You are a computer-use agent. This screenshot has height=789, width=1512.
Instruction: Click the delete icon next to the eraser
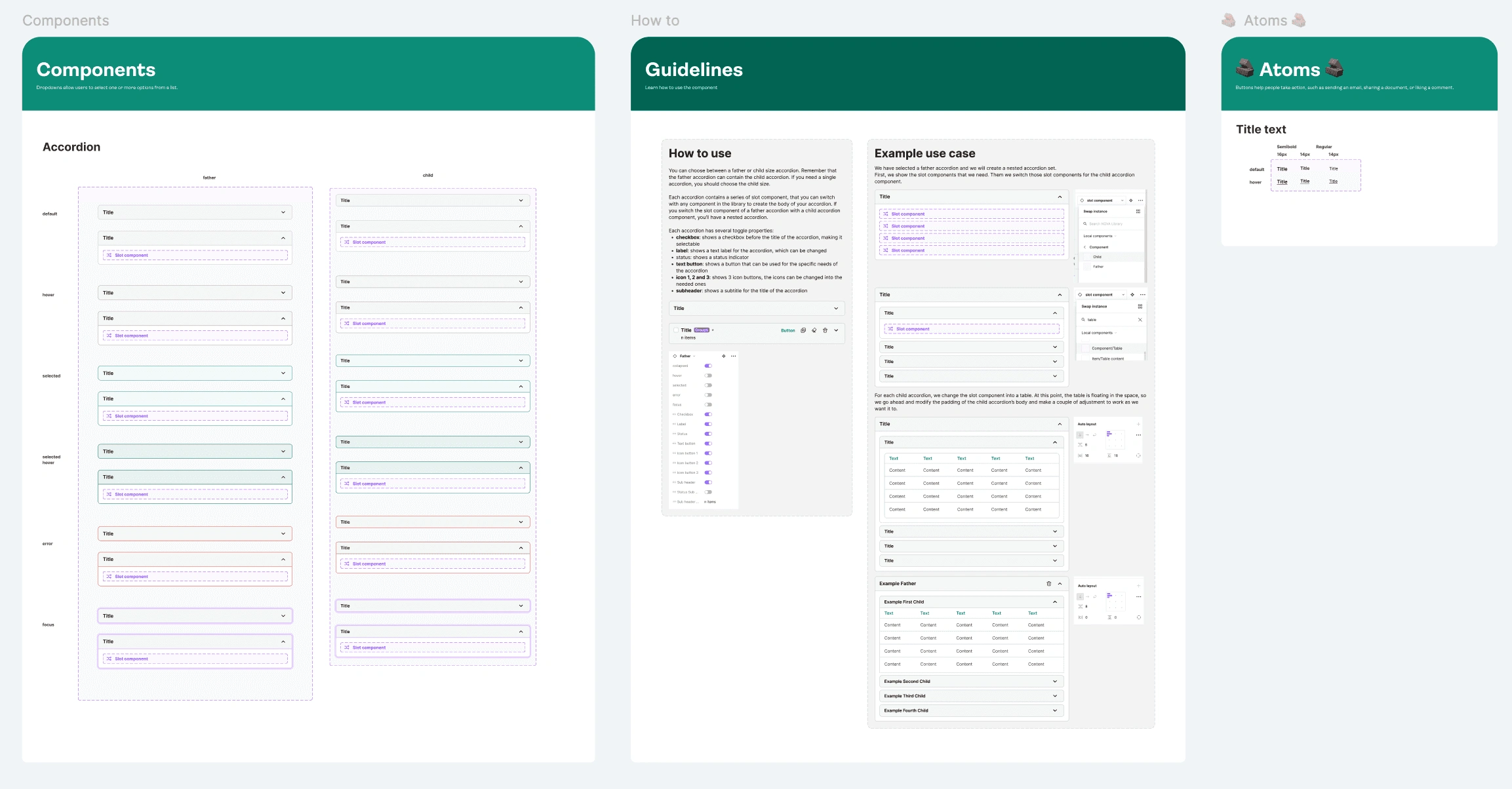tap(825, 330)
